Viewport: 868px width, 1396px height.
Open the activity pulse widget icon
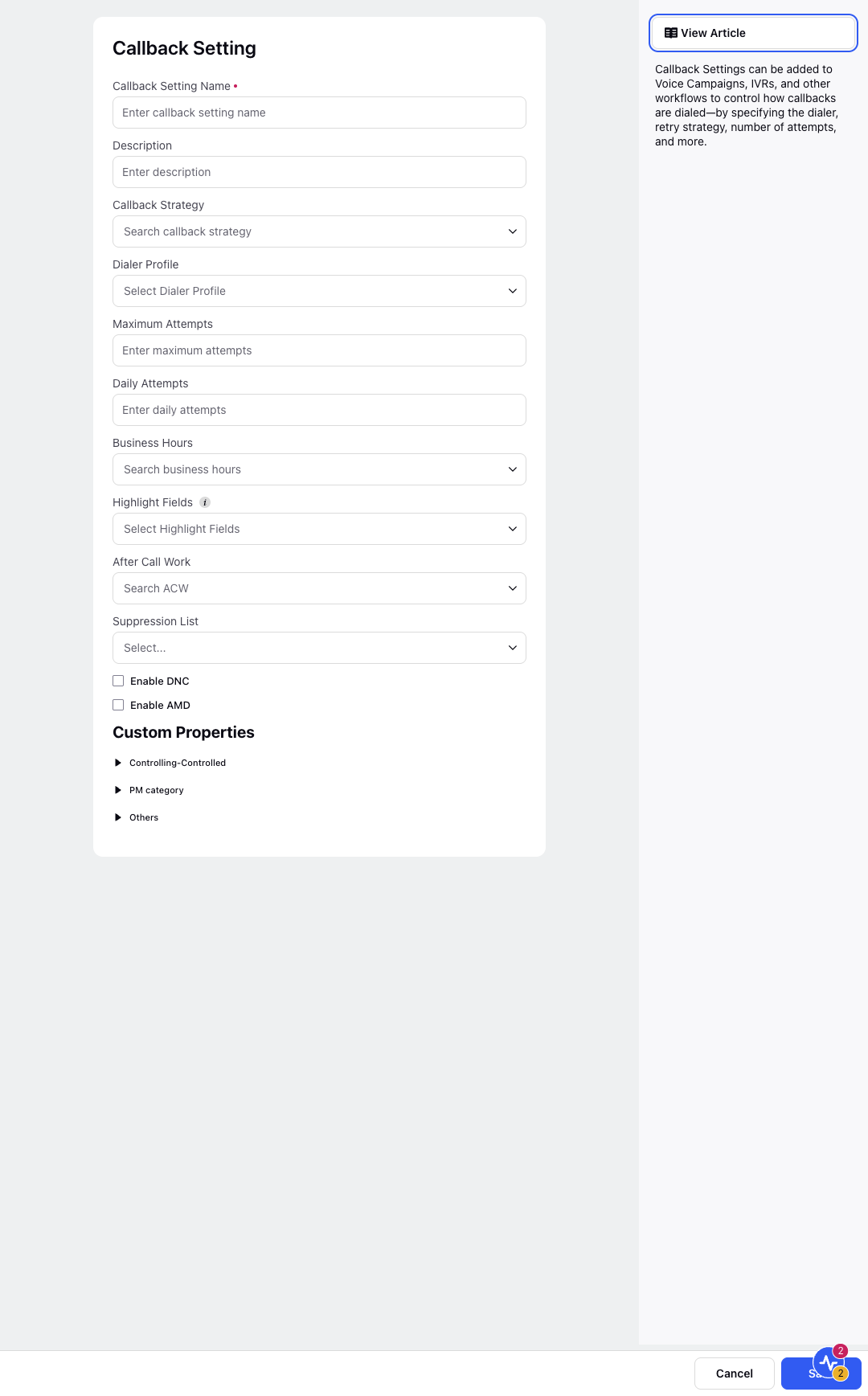[x=829, y=1362]
